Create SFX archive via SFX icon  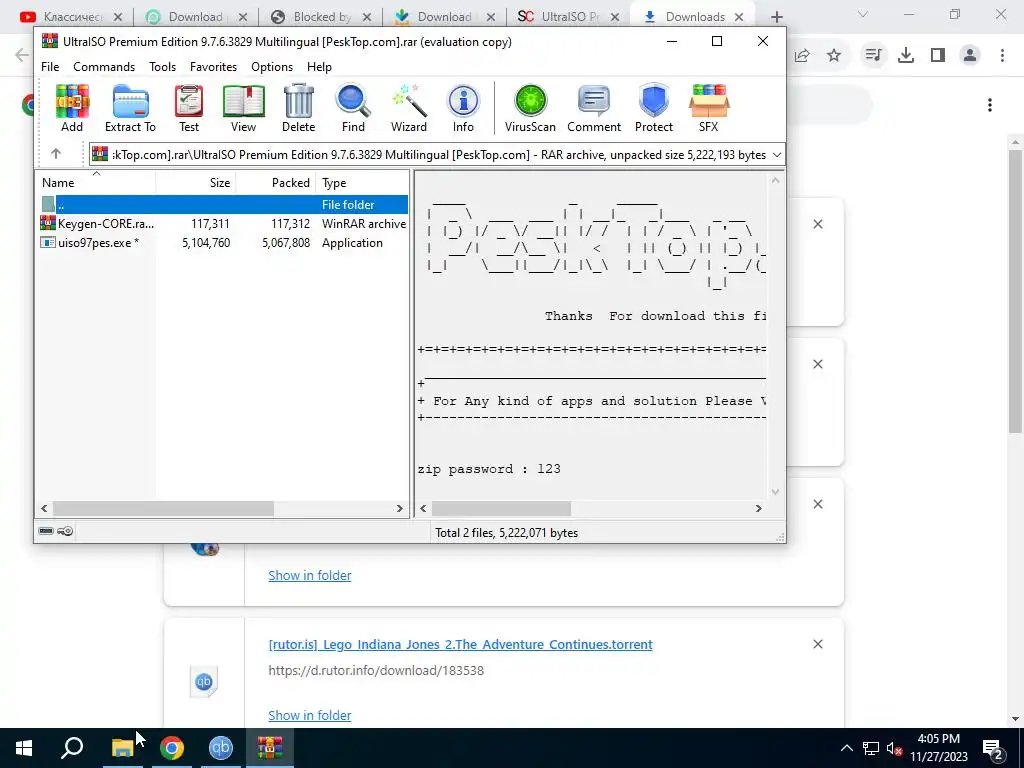point(709,108)
